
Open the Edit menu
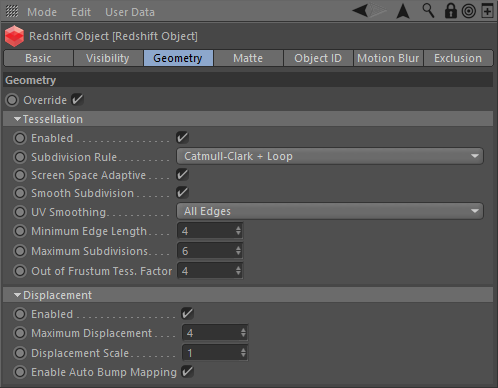(81, 12)
